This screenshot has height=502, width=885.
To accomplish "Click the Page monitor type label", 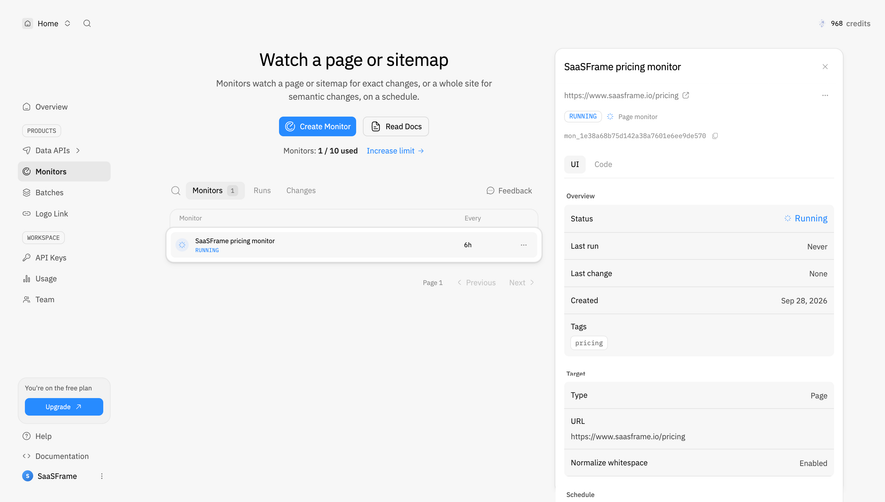I will point(637,117).
